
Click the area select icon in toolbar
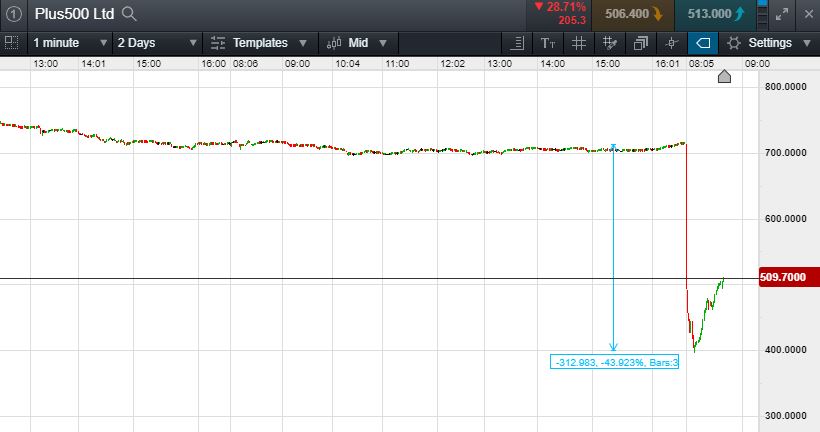point(11,43)
